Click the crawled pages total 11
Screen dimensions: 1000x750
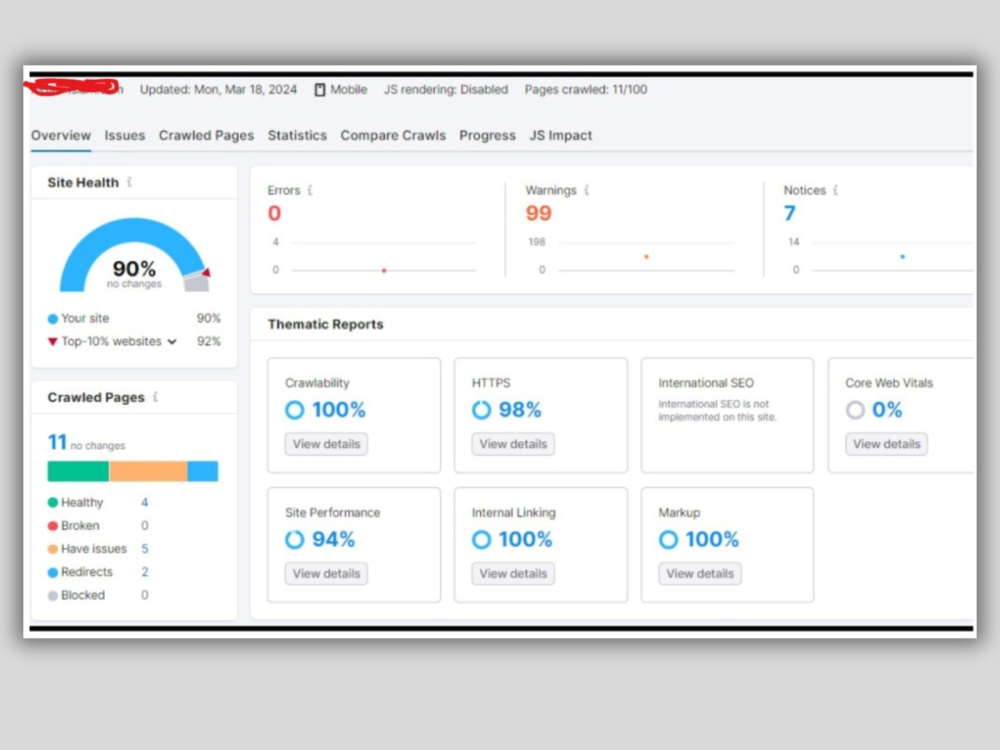(57, 441)
